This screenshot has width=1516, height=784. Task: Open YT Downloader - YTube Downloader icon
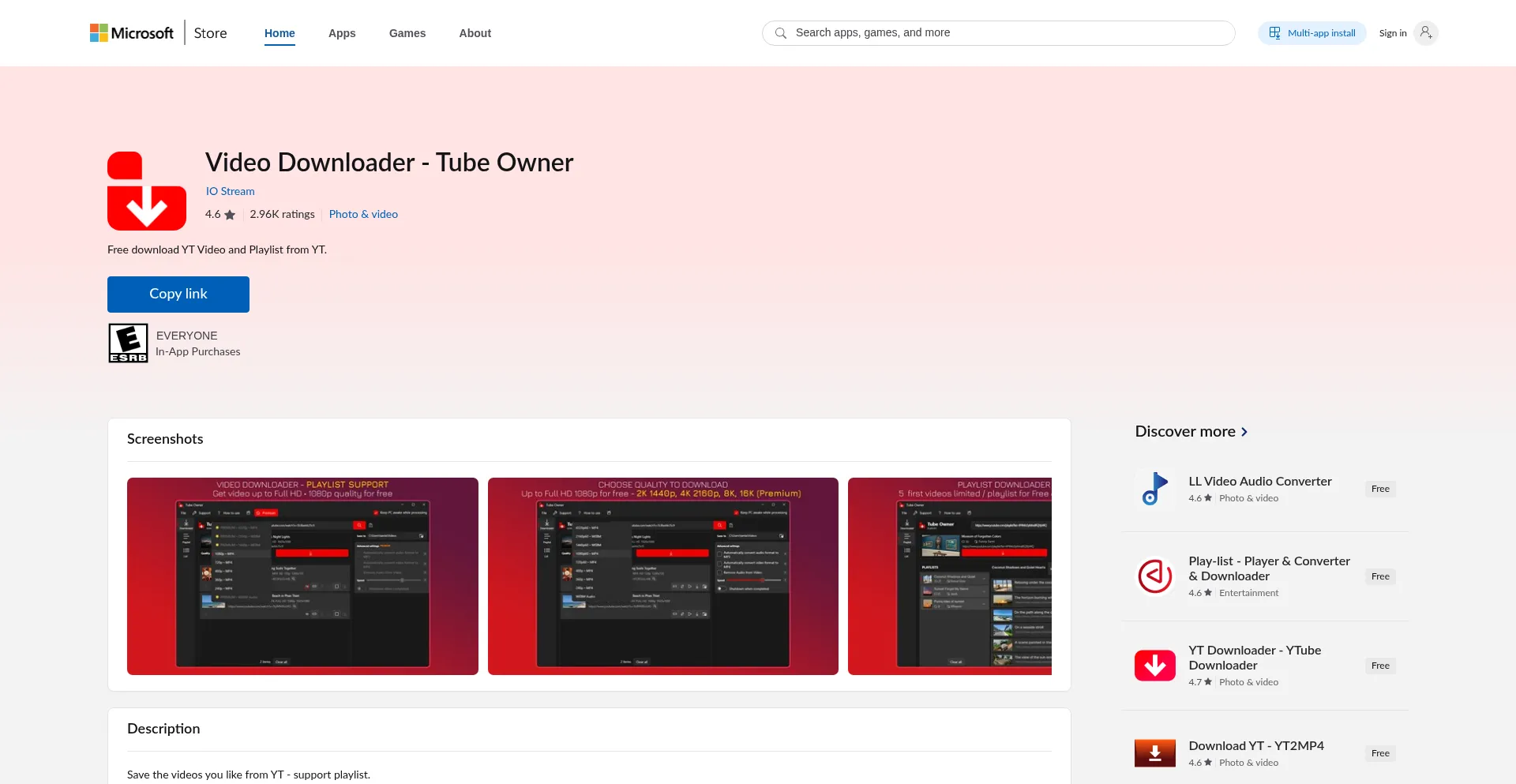click(1154, 666)
